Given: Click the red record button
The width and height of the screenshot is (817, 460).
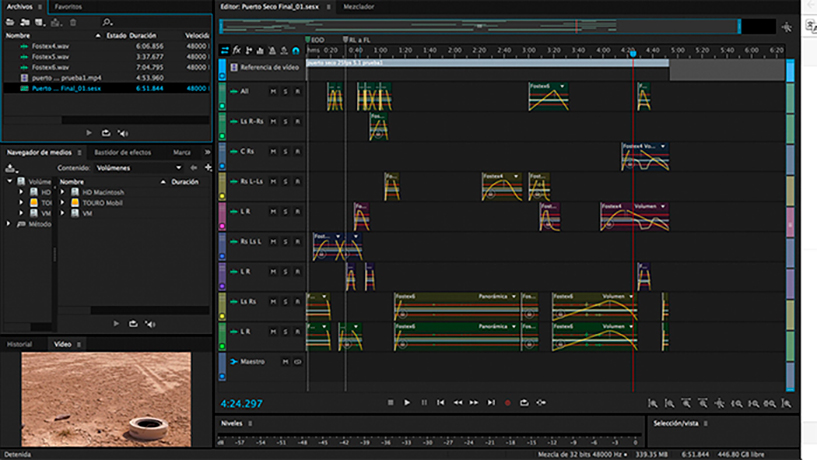Looking at the screenshot, I should click(x=507, y=403).
